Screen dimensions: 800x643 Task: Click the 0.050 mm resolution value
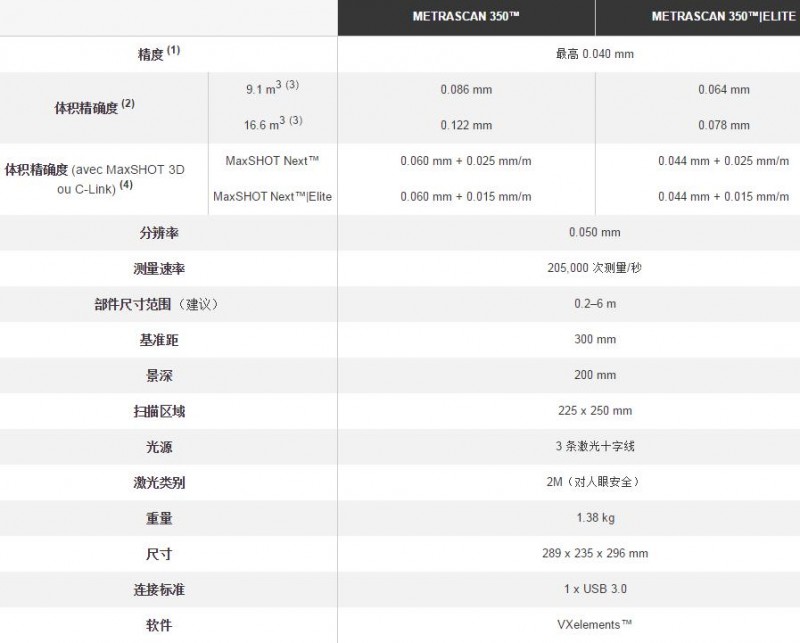pos(595,232)
